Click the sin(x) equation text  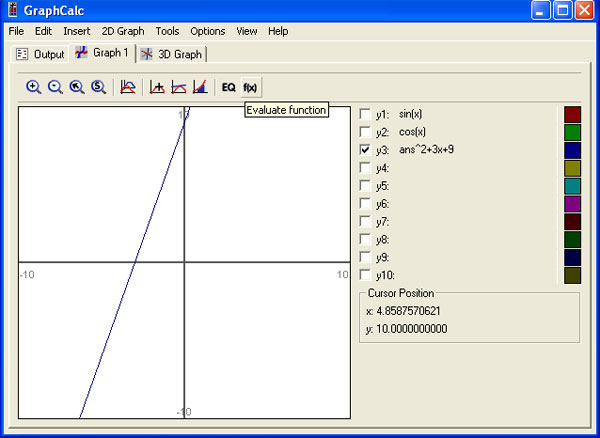coord(411,114)
